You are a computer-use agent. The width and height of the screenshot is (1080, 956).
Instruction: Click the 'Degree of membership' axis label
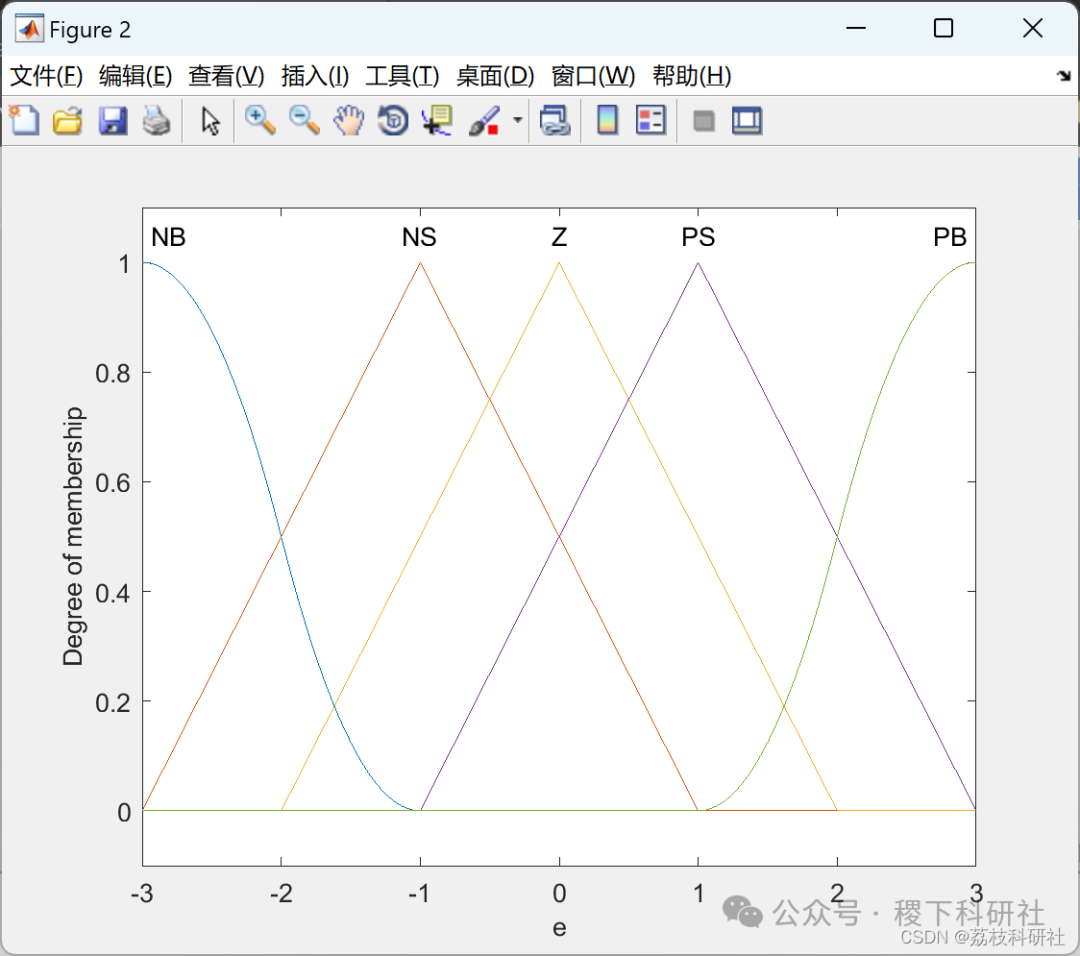(73, 536)
